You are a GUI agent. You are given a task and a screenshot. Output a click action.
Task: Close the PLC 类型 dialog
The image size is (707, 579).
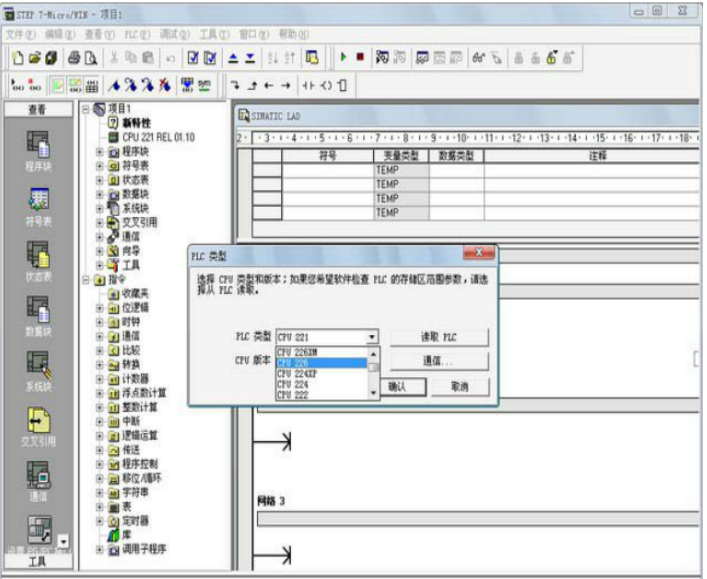pyautogui.click(x=479, y=253)
